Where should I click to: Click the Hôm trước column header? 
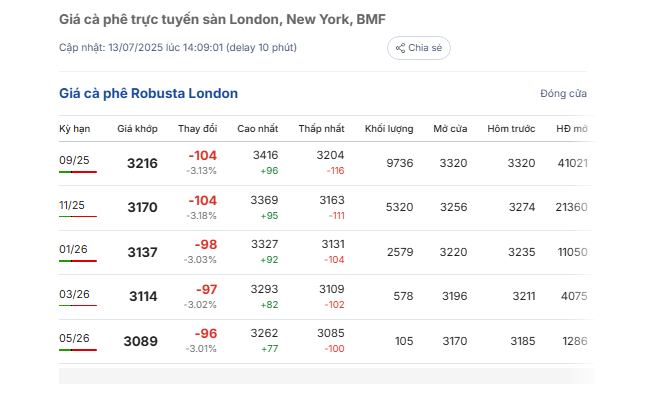511,129
